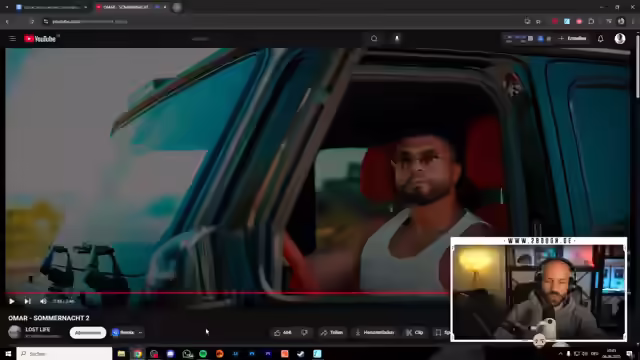
Task: Click the address bar URL field
Action: pyautogui.click(x=282, y=22)
